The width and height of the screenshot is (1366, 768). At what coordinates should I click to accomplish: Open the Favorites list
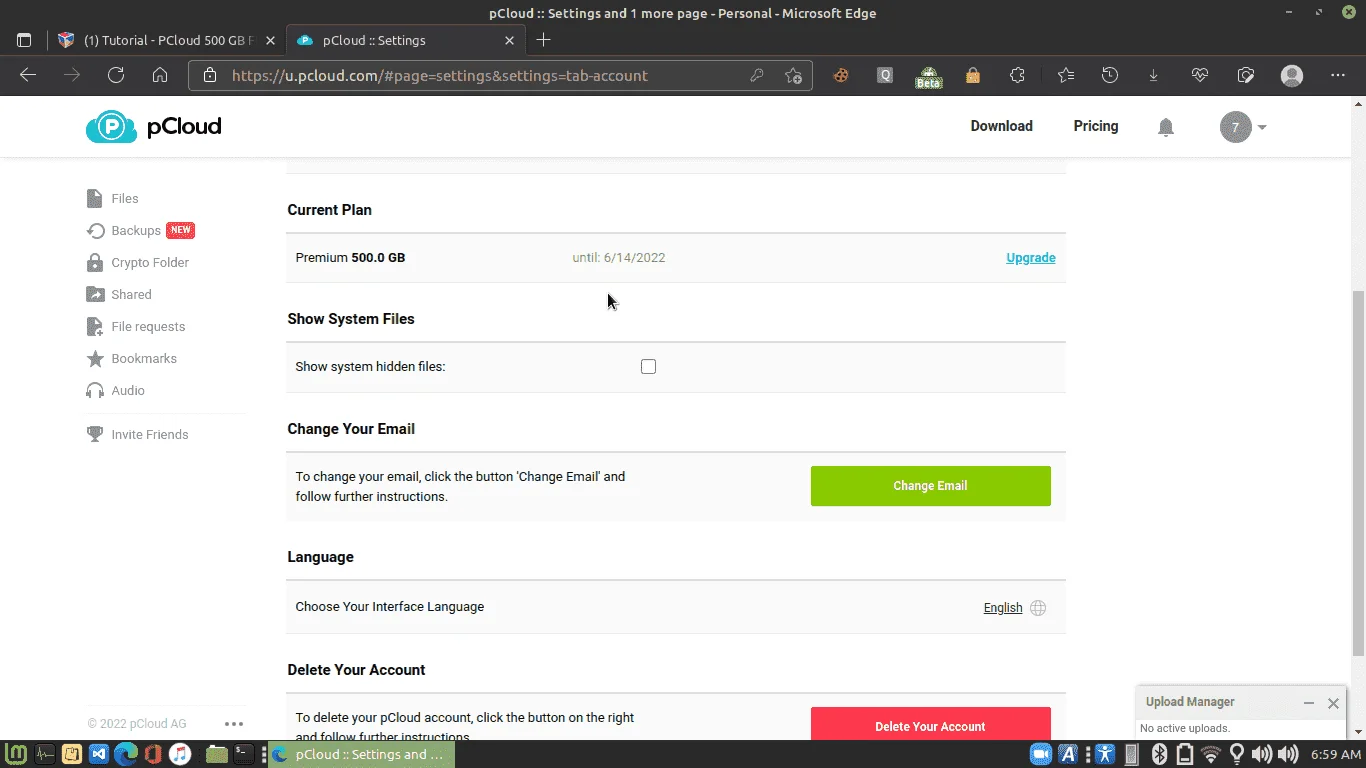[1066, 75]
